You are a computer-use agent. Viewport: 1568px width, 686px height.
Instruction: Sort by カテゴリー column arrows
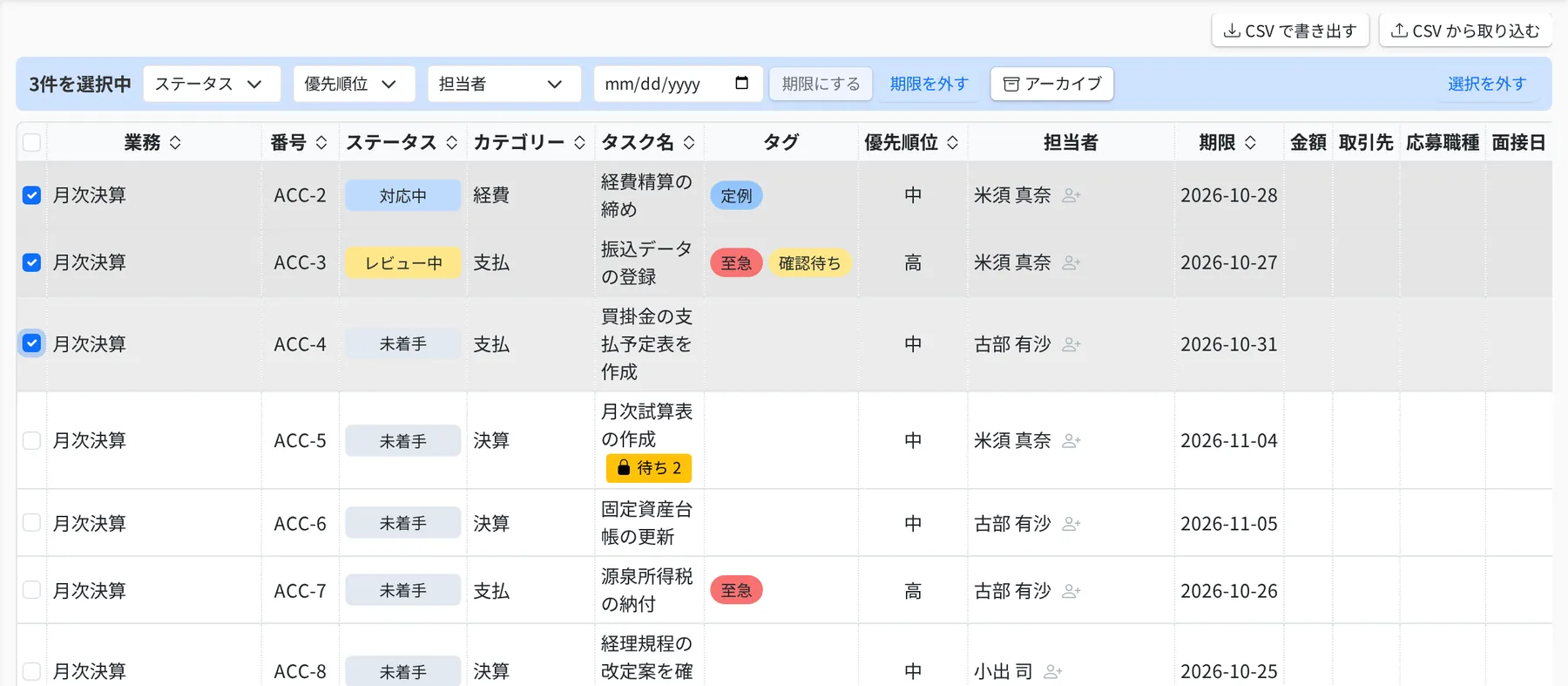pyautogui.click(x=579, y=142)
